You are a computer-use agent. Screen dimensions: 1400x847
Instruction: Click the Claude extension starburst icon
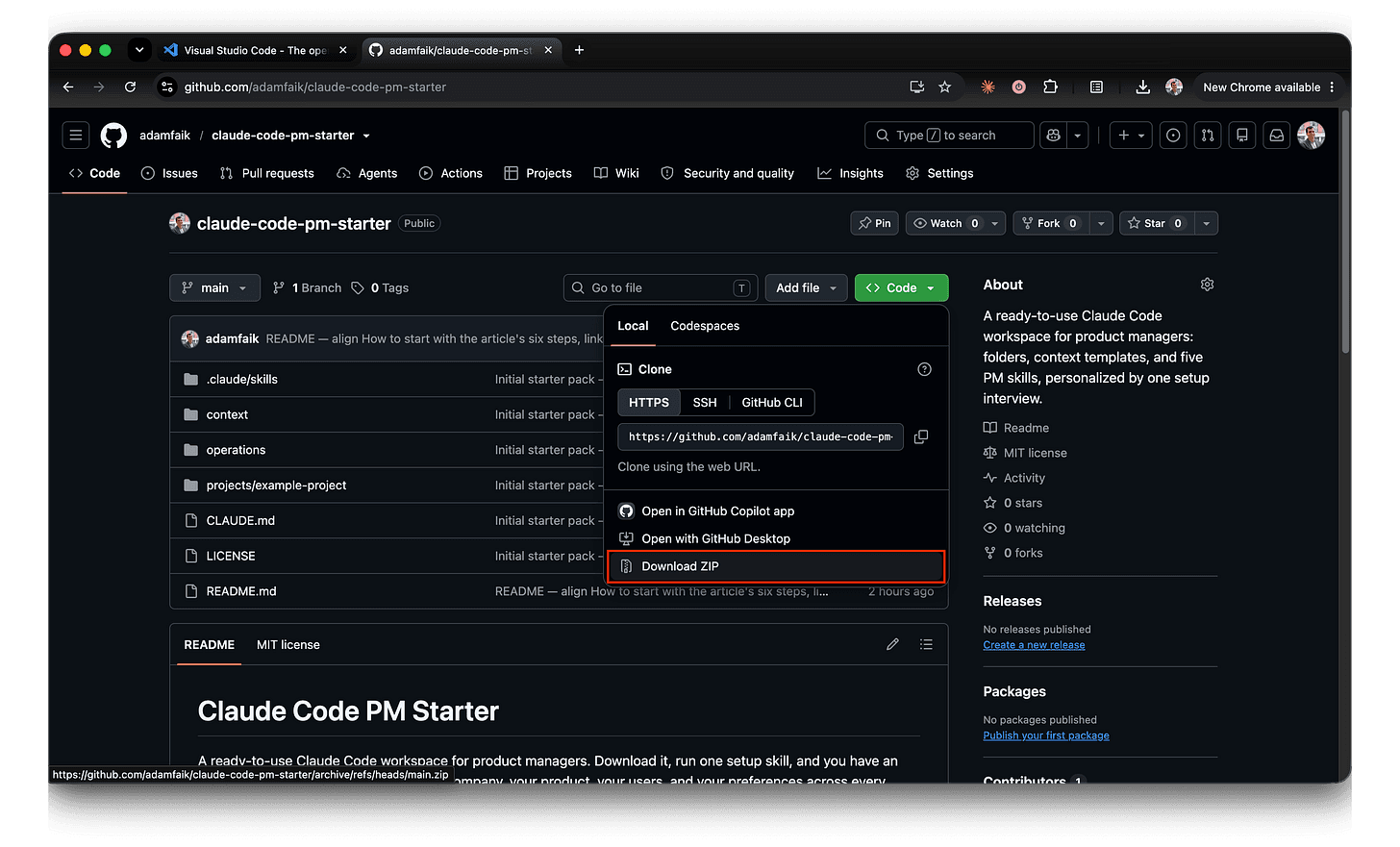987,87
